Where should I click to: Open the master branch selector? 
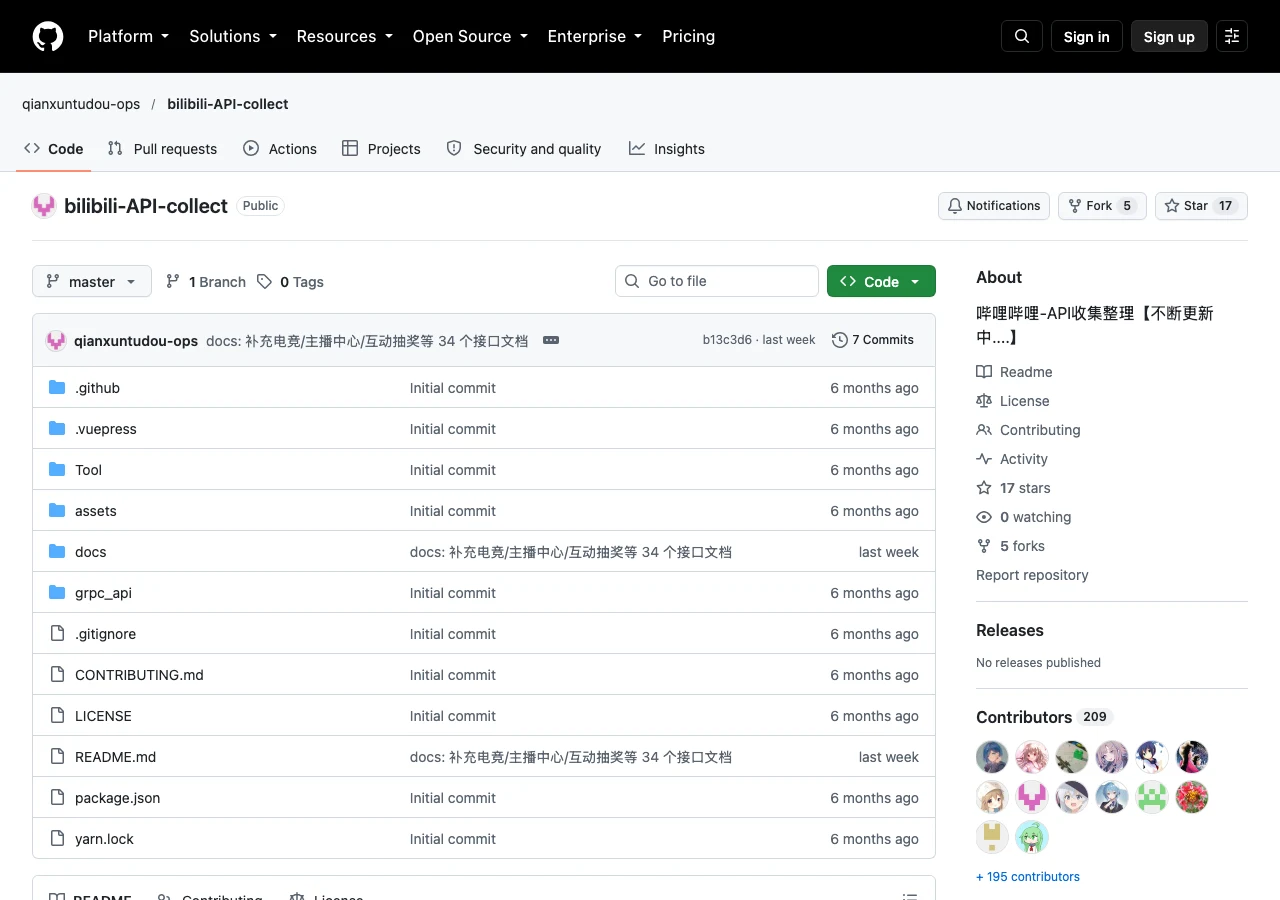[x=92, y=282]
